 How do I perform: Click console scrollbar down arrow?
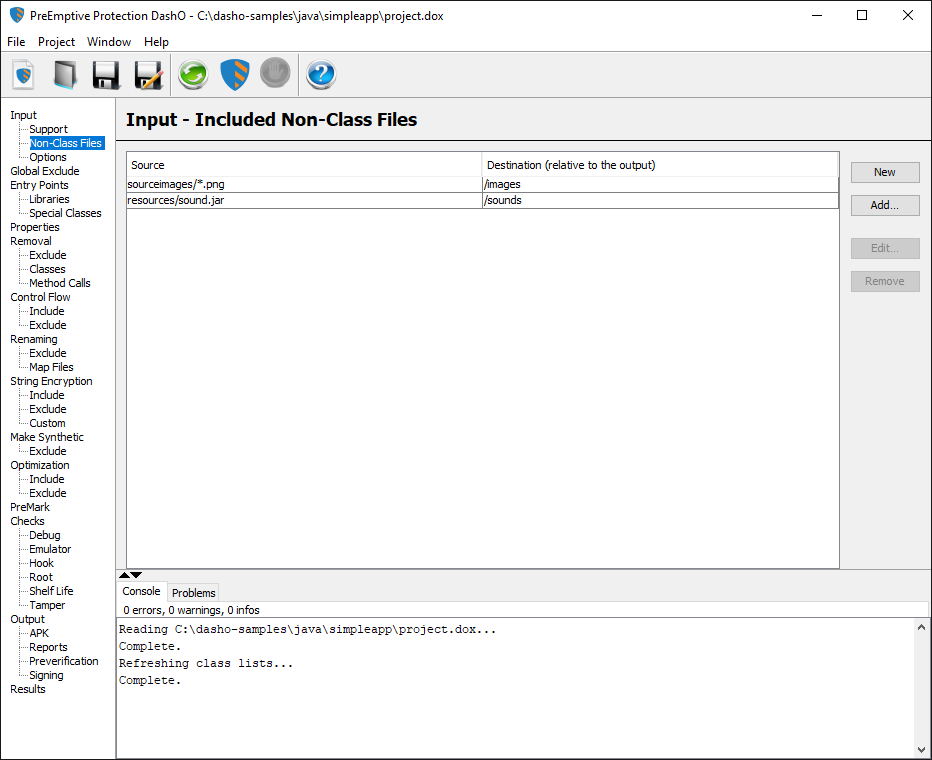click(x=921, y=750)
